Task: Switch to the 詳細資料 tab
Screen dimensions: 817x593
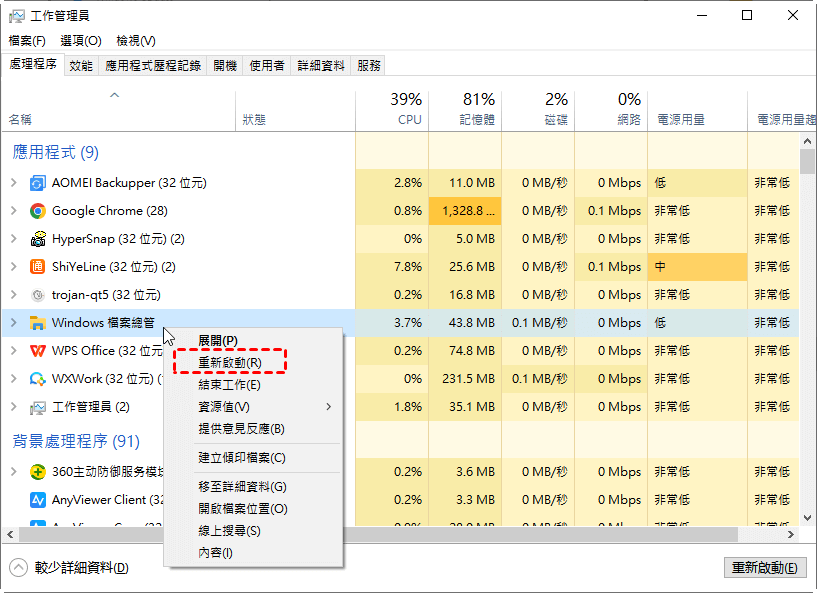Action: pyautogui.click(x=321, y=66)
